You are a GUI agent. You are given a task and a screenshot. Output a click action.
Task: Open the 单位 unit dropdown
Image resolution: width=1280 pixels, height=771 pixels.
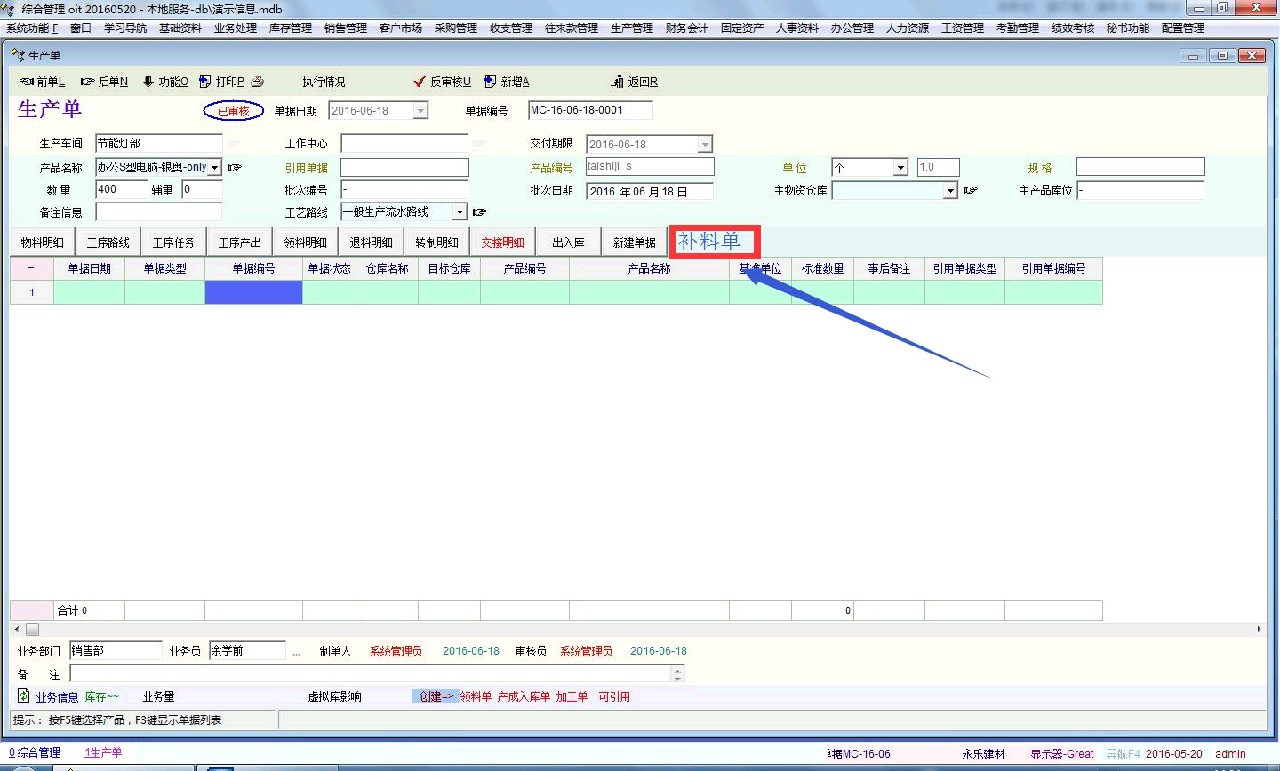tap(900, 168)
